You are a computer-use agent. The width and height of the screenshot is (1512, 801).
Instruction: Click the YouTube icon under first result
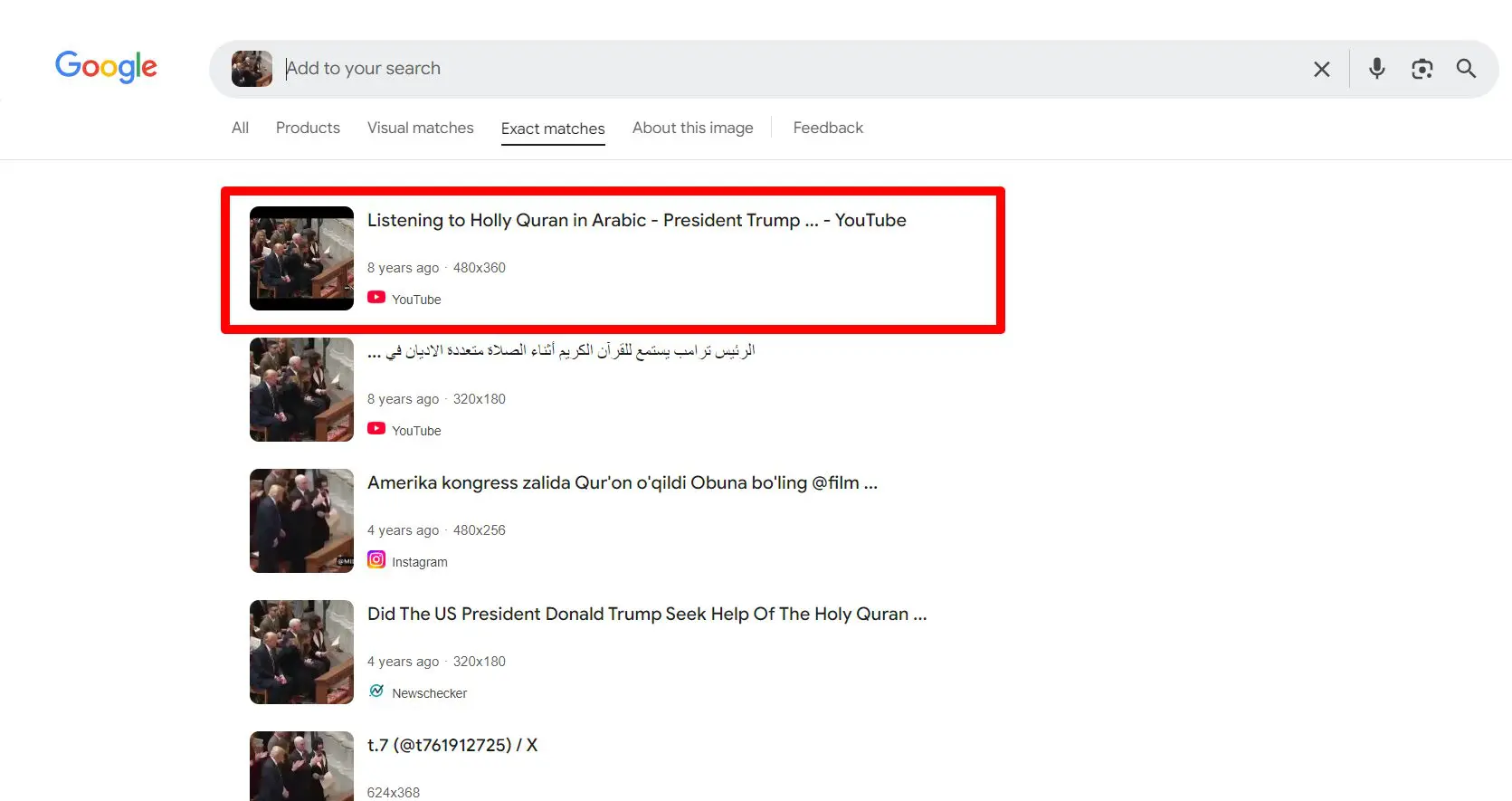click(376, 298)
